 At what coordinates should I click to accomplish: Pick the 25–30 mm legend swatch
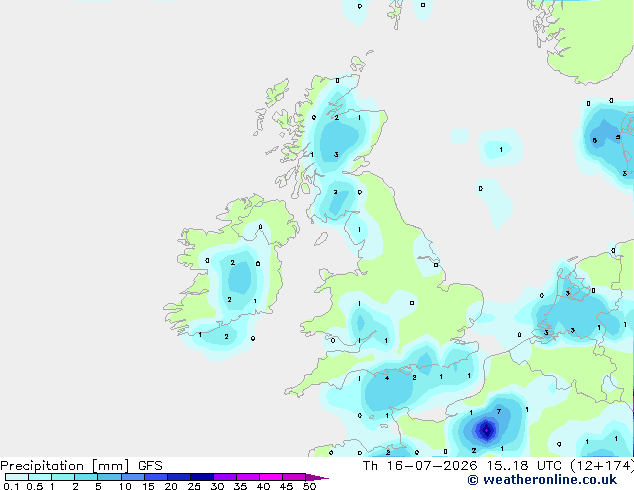click(201, 477)
